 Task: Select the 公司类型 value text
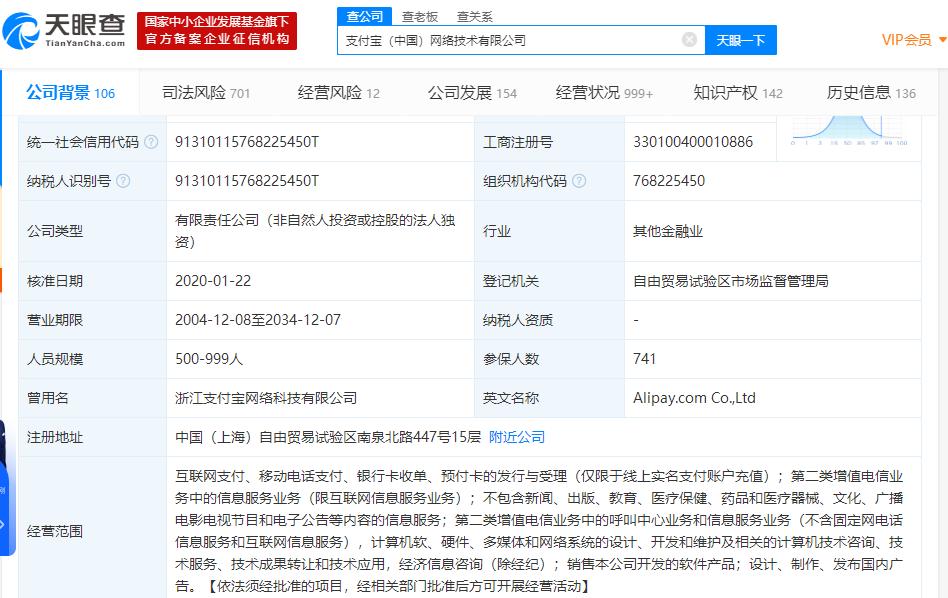tap(315, 231)
